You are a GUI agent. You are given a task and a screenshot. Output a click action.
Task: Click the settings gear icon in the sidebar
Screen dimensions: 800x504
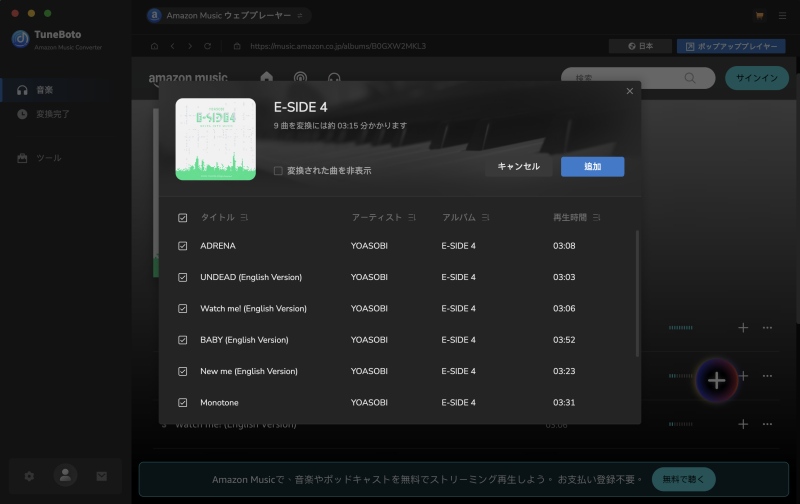click(x=29, y=476)
